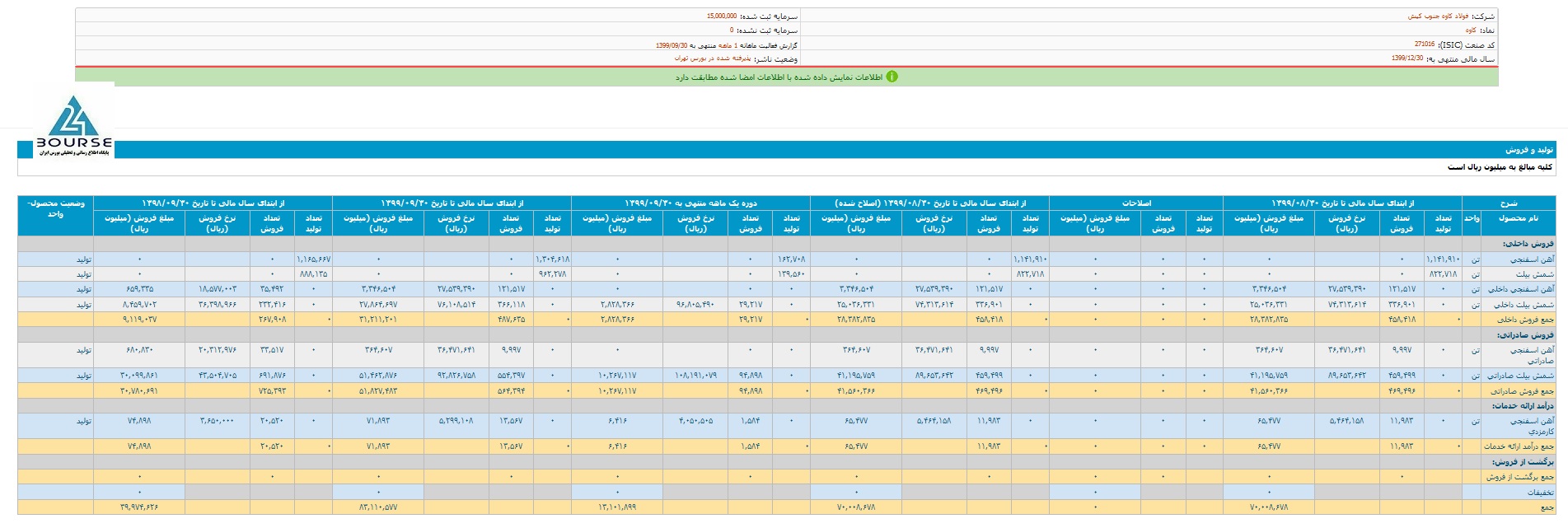Click the ISIC industry code 271016

pos(1425,44)
